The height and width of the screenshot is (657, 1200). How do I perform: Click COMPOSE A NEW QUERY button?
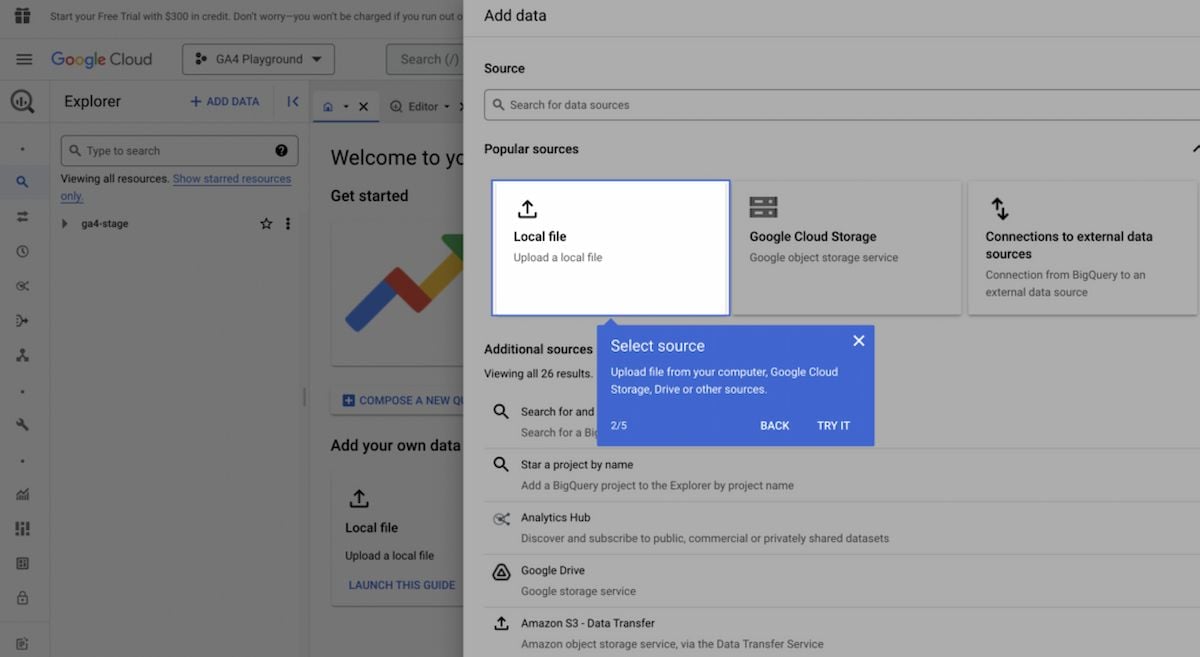pos(397,400)
